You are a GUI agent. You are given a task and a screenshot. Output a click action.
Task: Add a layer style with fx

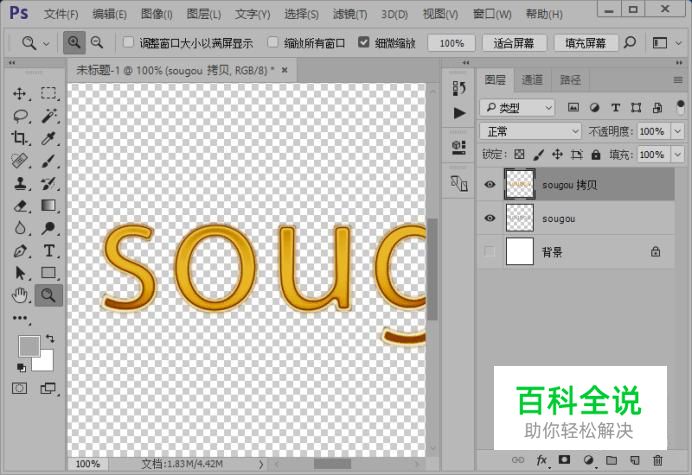click(542, 460)
